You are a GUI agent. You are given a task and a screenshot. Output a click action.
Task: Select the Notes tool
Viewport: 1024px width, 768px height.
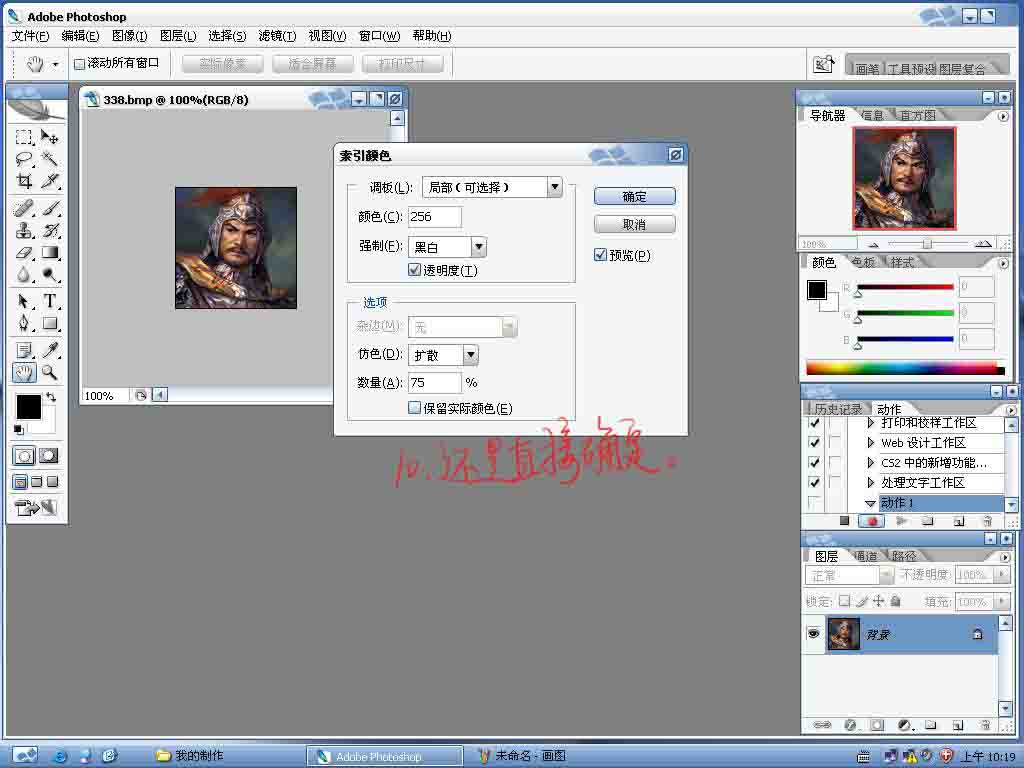pos(24,351)
